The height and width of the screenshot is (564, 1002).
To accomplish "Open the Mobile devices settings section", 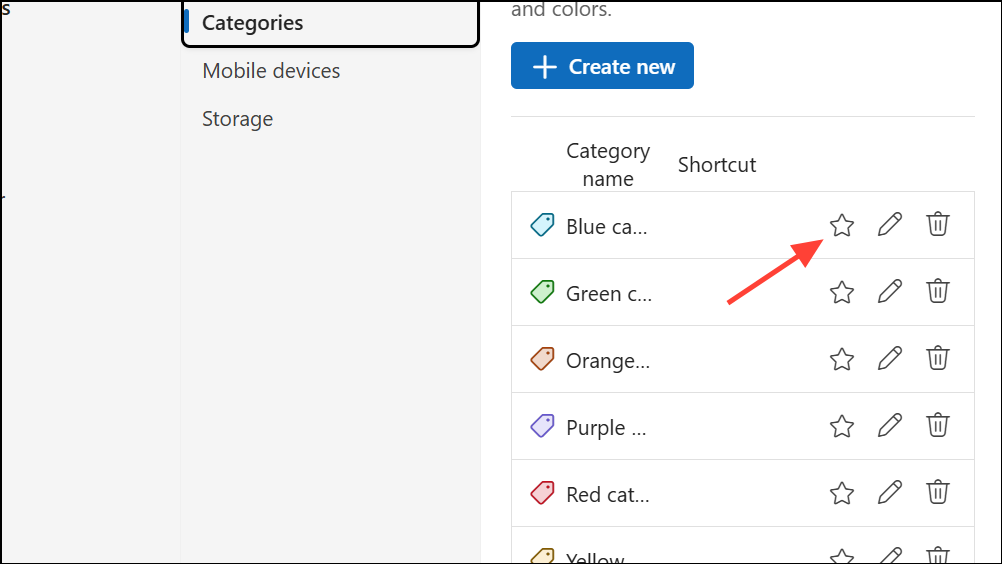I will (x=271, y=71).
